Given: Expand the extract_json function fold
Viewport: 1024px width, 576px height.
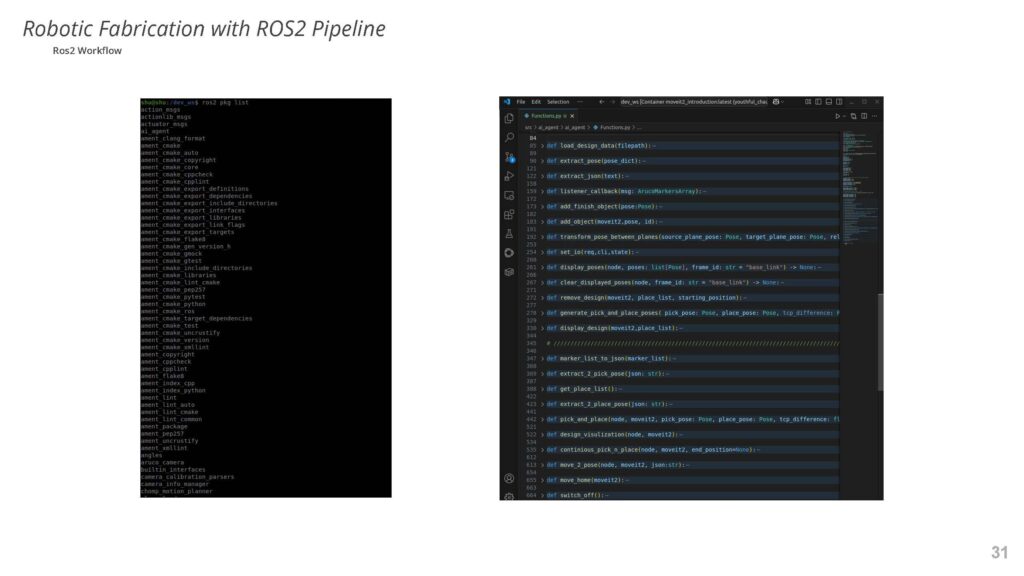Looking at the screenshot, I should 543,176.
